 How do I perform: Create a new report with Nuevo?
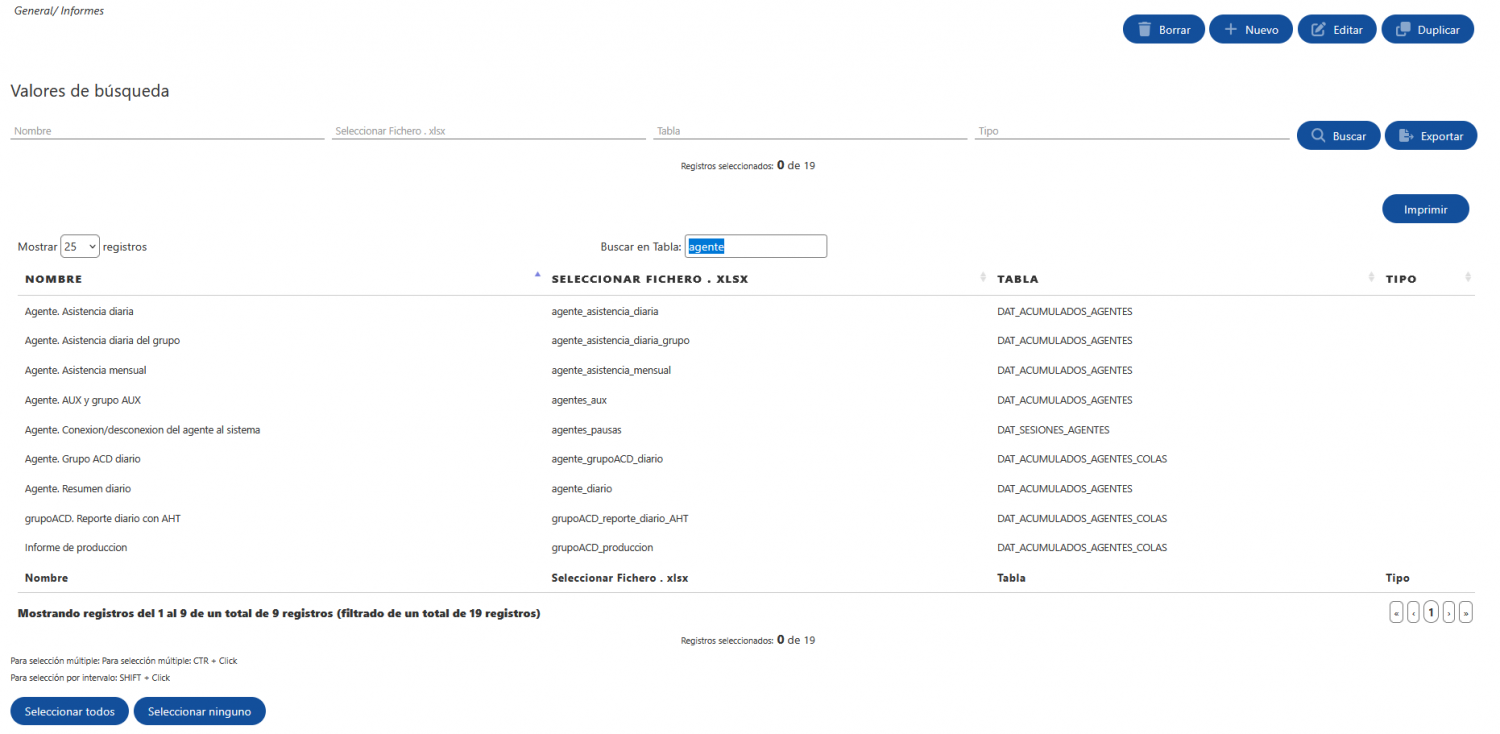[1251, 30]
